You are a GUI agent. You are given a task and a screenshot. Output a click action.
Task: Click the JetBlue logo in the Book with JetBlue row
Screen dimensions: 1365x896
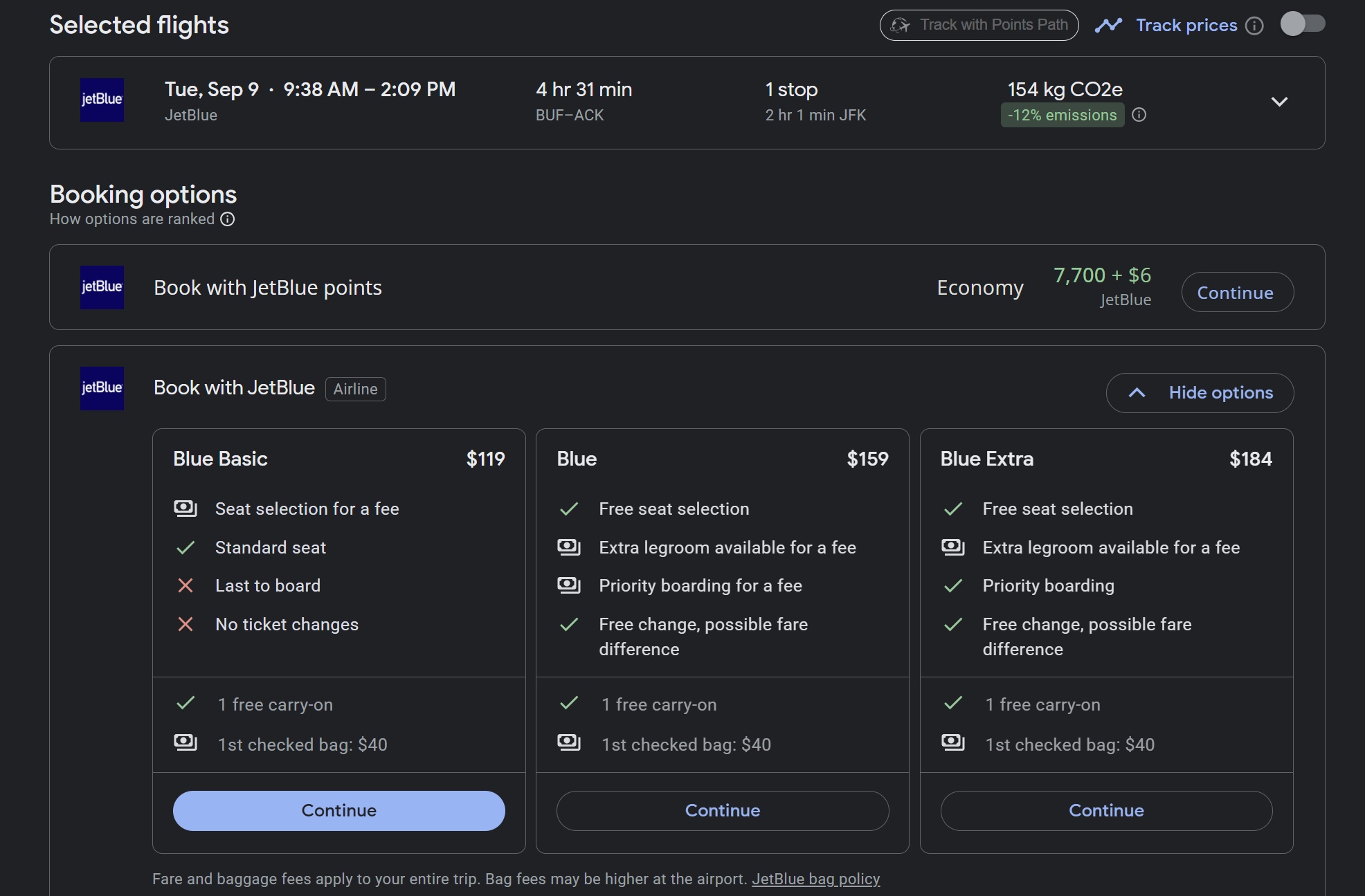[x=102, y=388]
